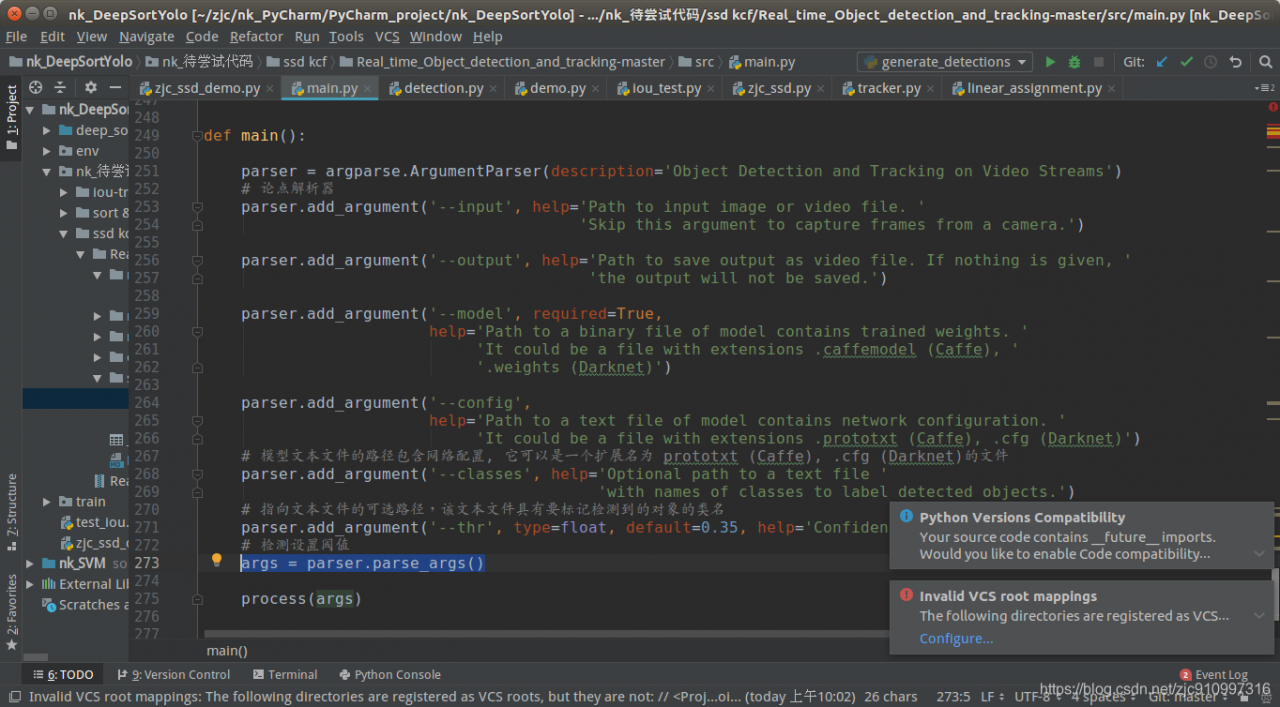Open the 7: Structure side panel
Image resolution: width=1280 pixels, height=707 pixels.
(12, 510)
